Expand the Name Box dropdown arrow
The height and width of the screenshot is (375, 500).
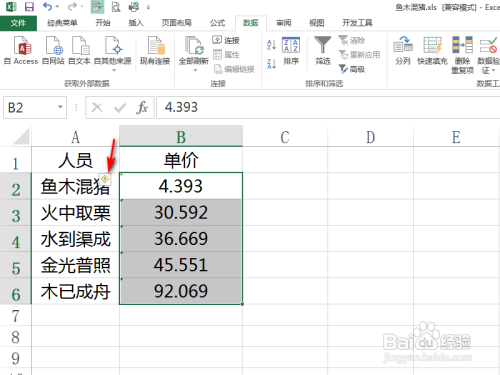60,107
